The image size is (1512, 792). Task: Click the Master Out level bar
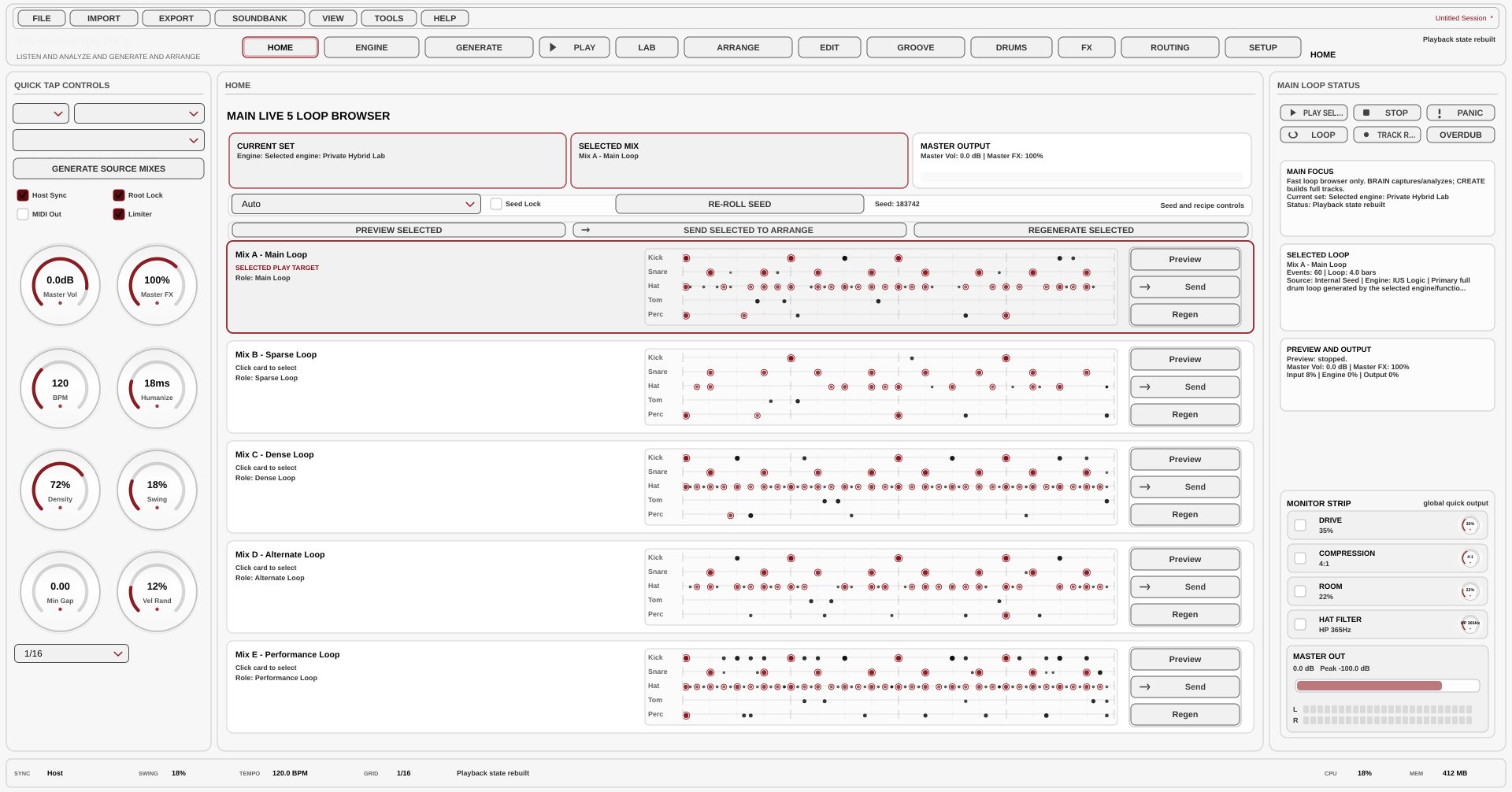pos(1387,686)
